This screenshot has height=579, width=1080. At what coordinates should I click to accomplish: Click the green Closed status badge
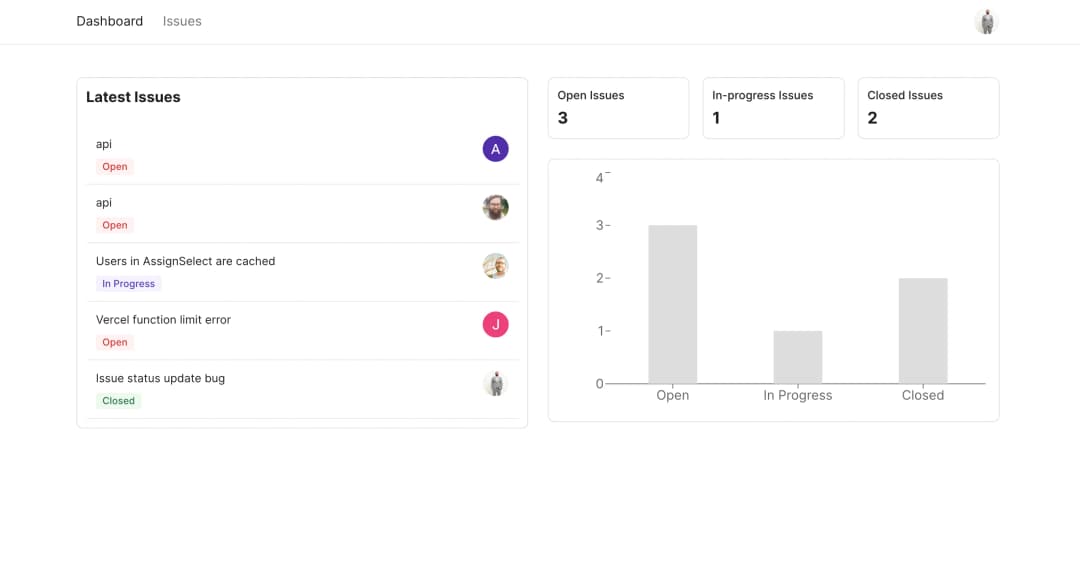118,401
